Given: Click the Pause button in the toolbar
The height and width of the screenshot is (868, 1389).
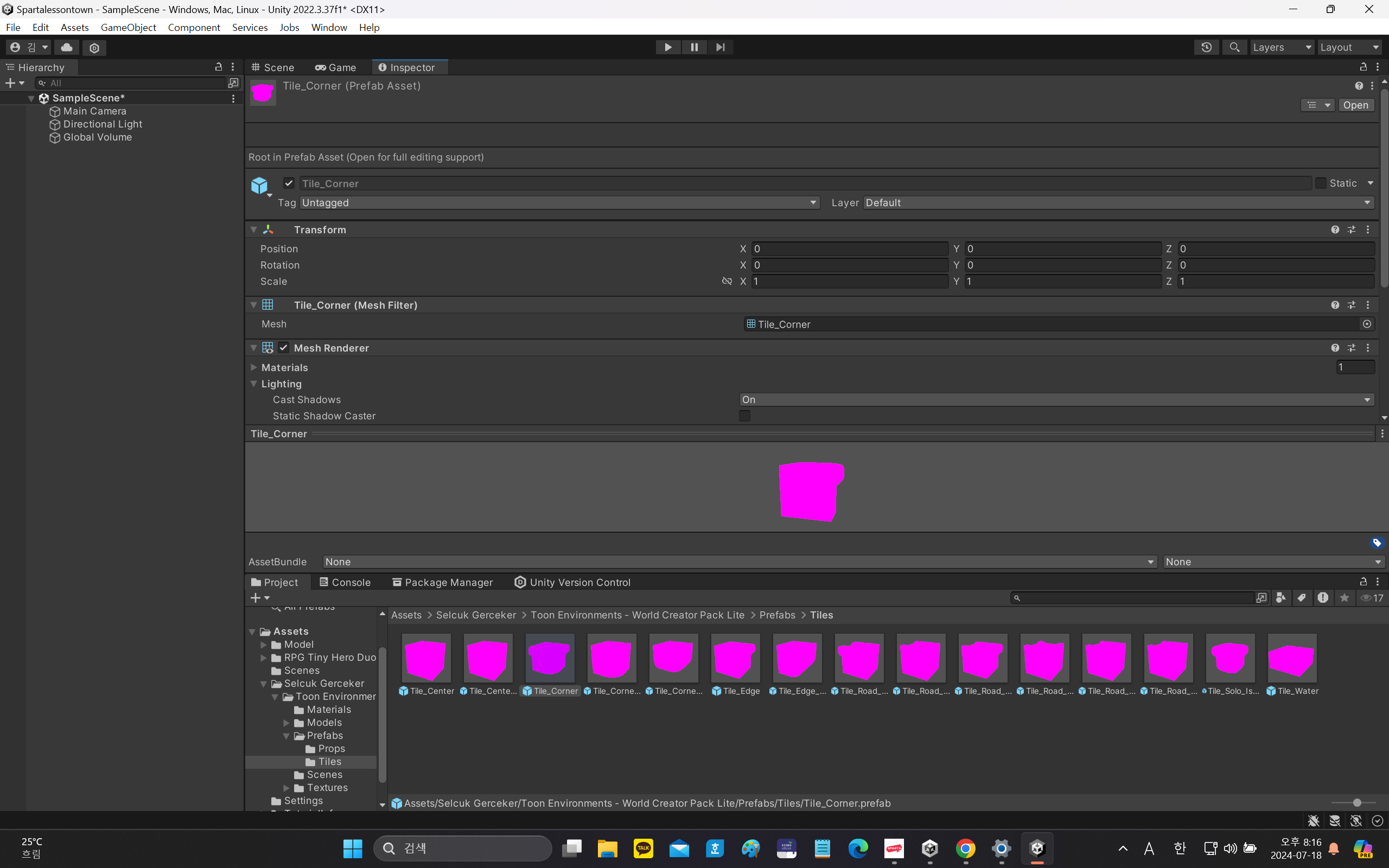Looking at the screenshot, I should coord(694,47).
